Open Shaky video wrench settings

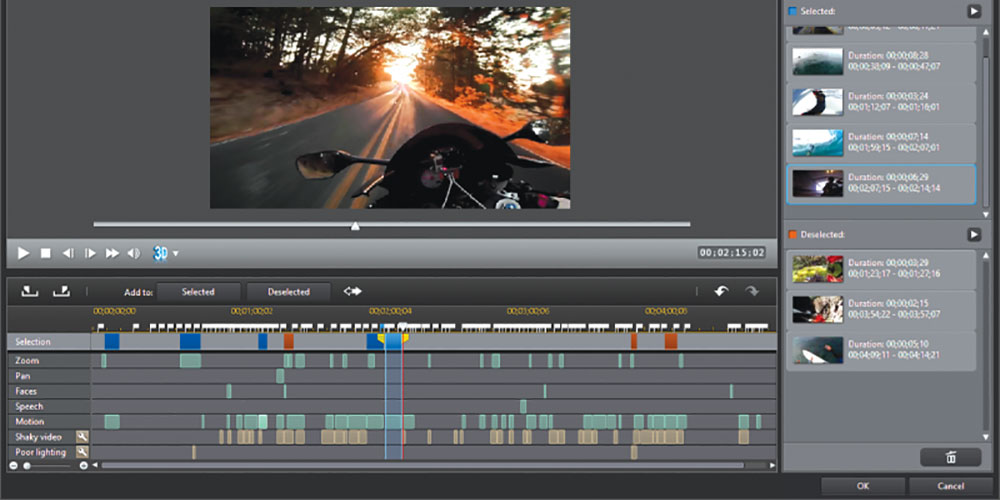tap(83, 437)
